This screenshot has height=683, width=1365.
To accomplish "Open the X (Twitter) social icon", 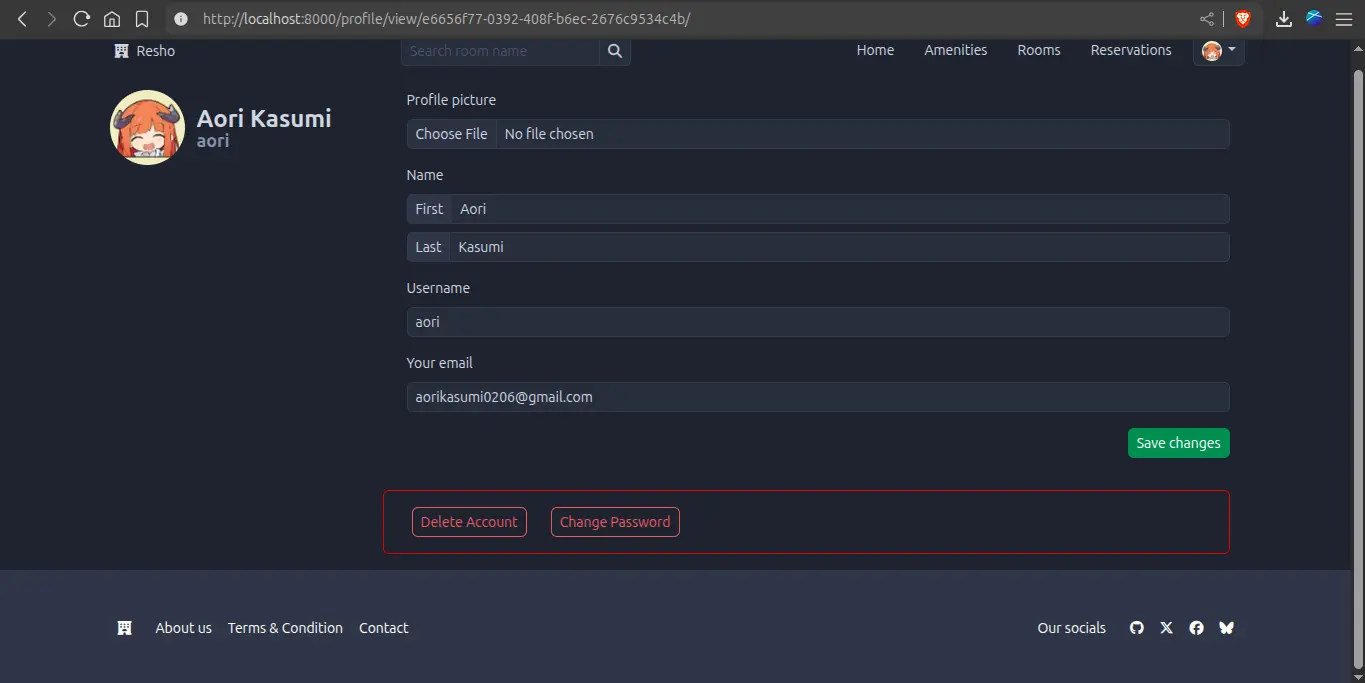I will [x=1166, y=628].
